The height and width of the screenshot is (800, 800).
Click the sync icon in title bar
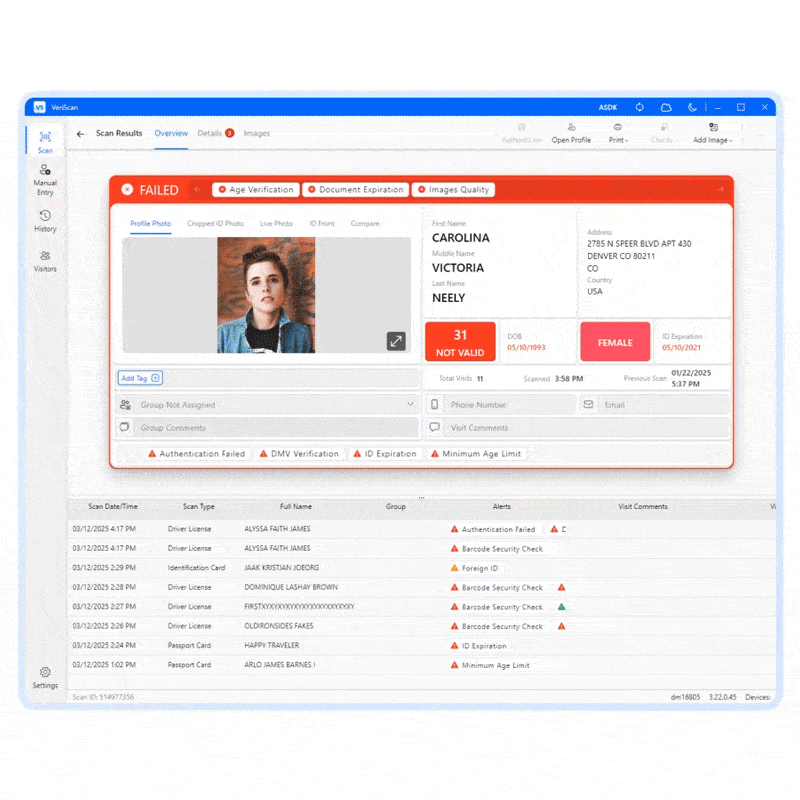pos(639,107)
